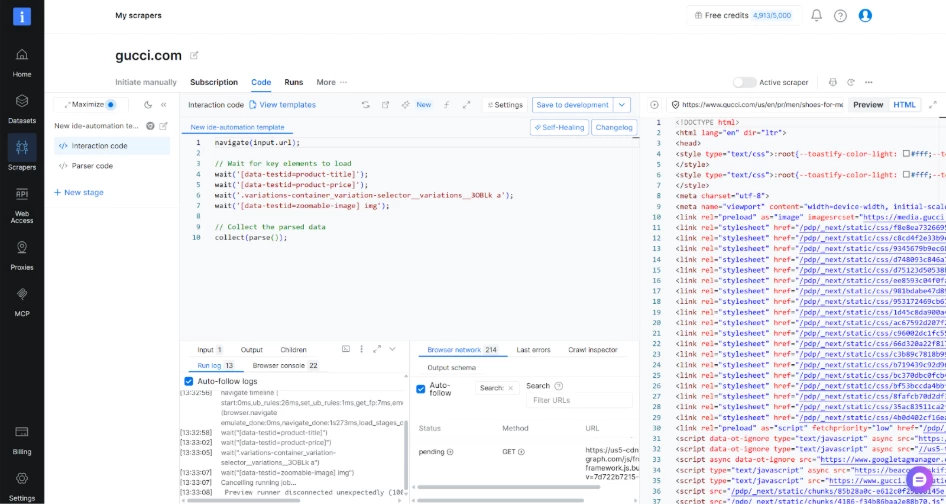Expand the input panel fullscreen icon
Screen dimensions: 946x504
(377, 349)
